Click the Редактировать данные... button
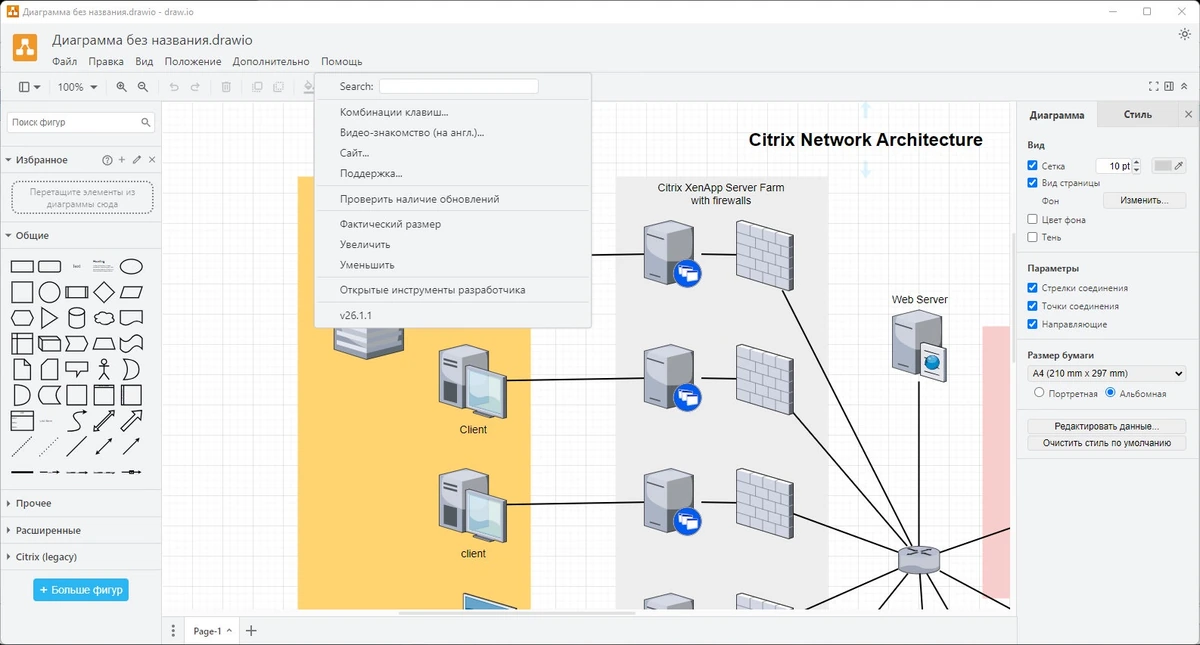 coord(1106,426)
